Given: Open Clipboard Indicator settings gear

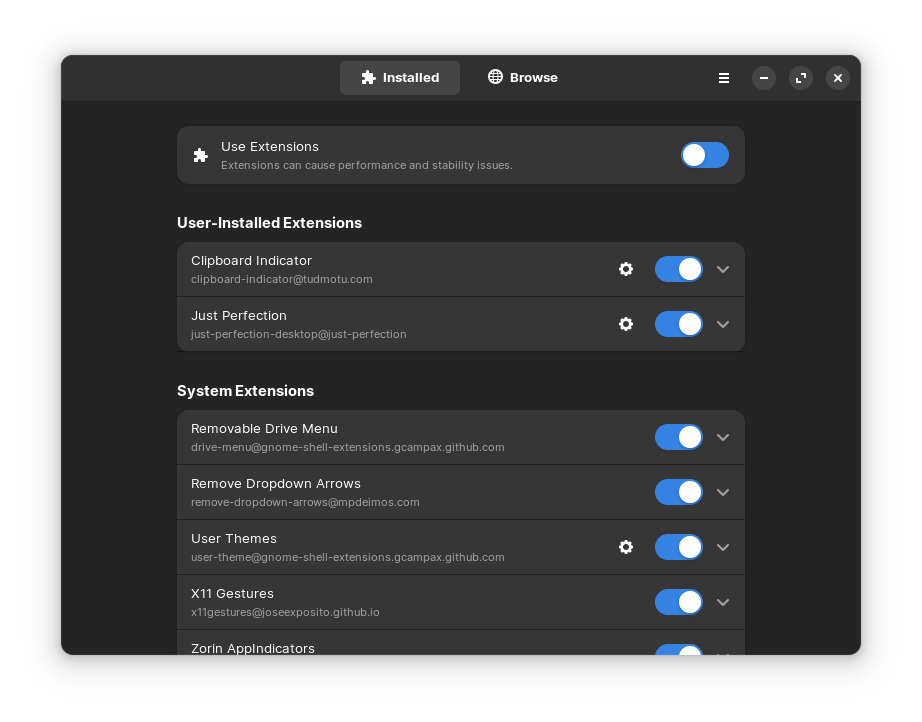Looking at the screenshot, I should click(626, 269).
